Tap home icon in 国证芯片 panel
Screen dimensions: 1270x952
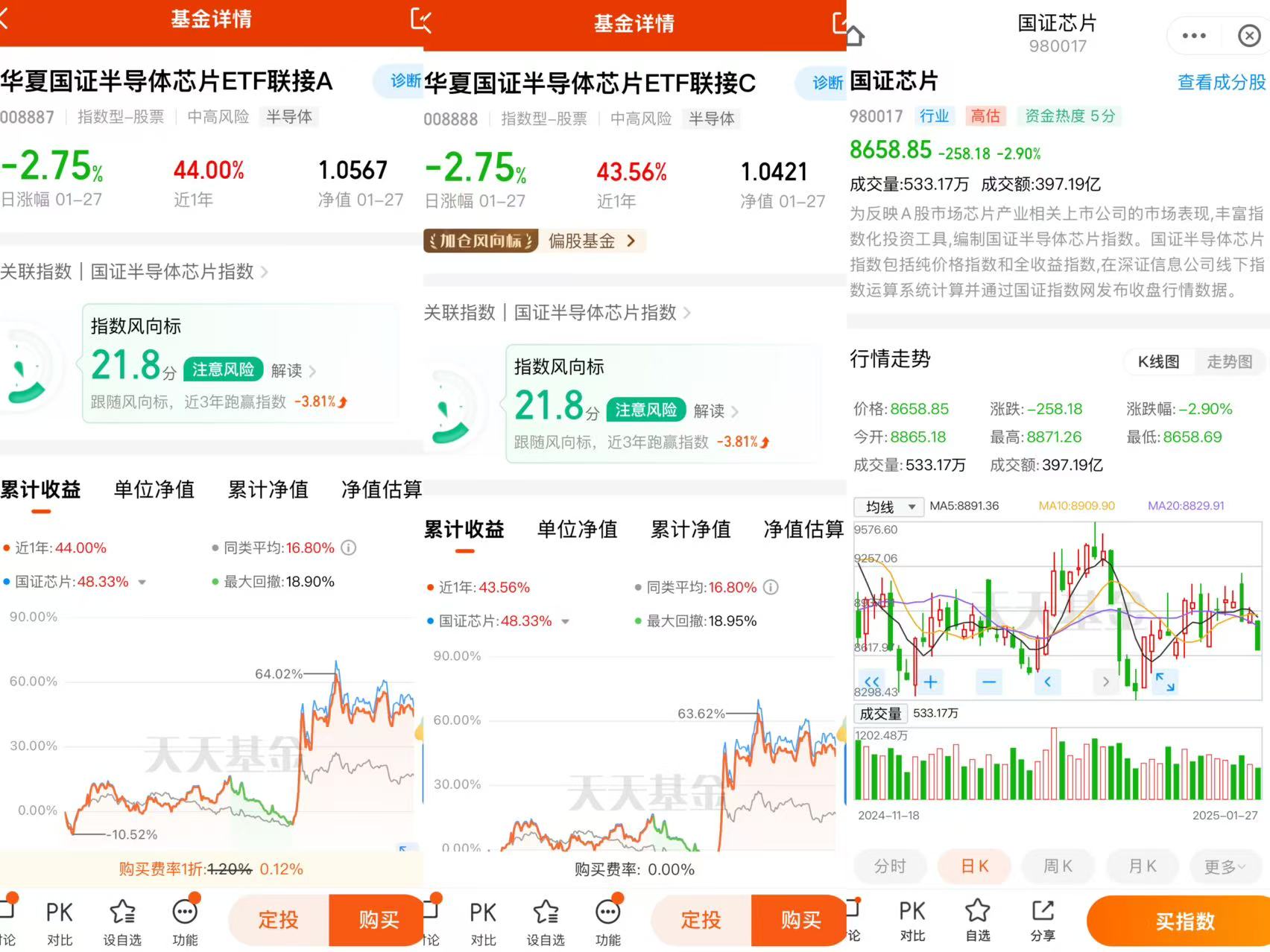pyautogui.click(x=854, y=34)
